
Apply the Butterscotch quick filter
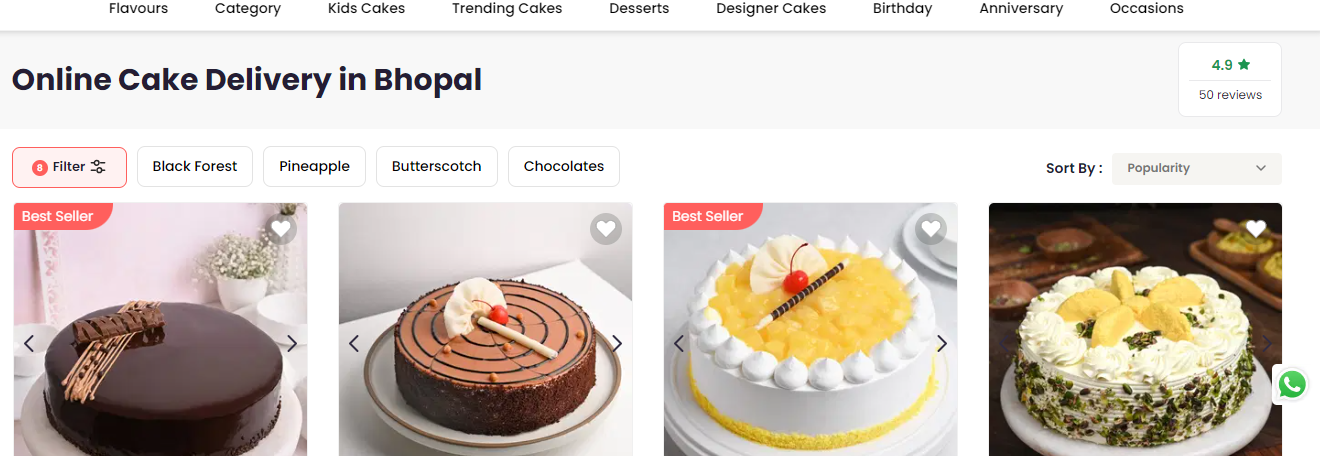click(x=437, y=167)
